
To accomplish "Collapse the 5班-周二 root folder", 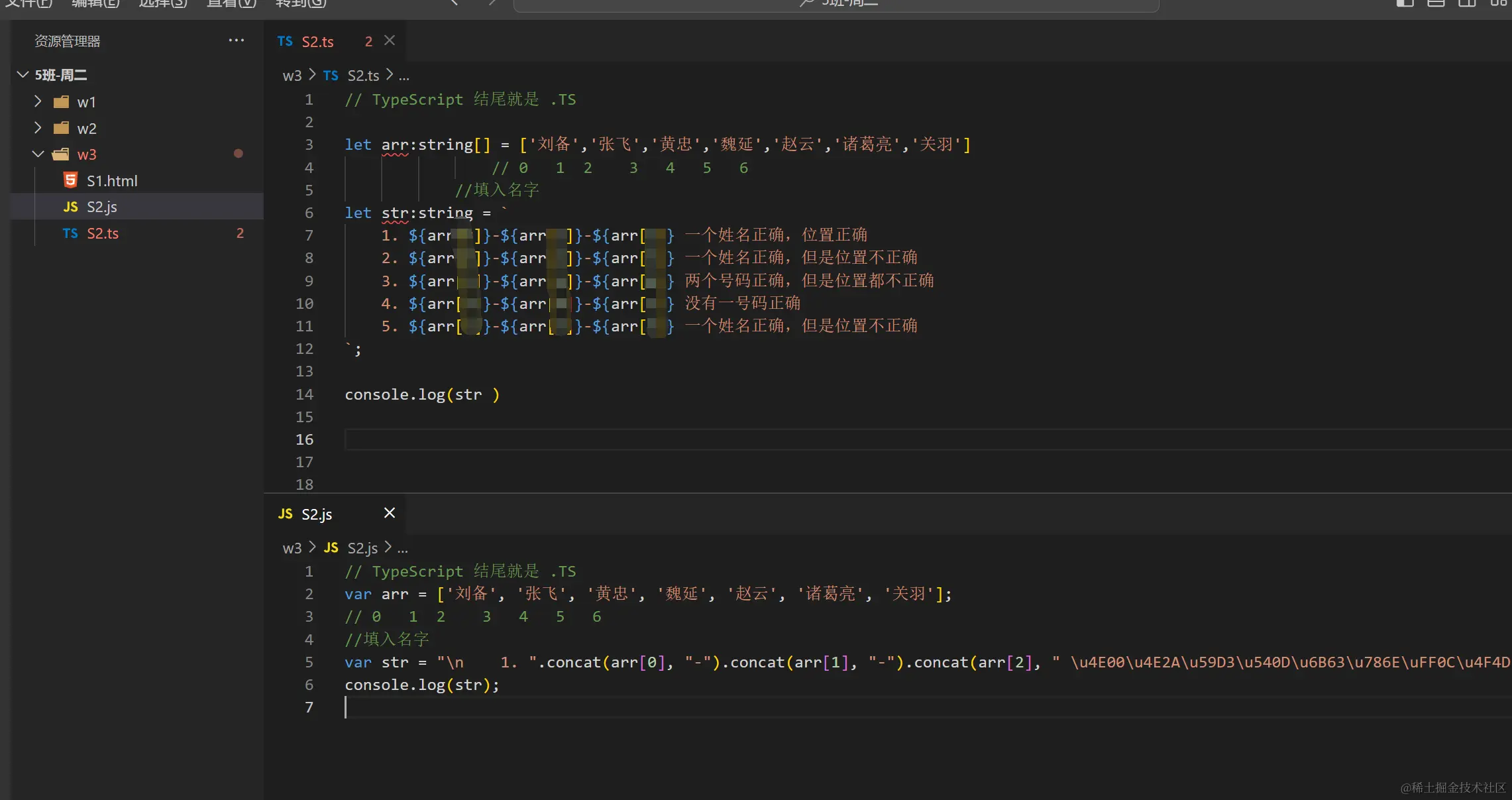I will [23, 74].
